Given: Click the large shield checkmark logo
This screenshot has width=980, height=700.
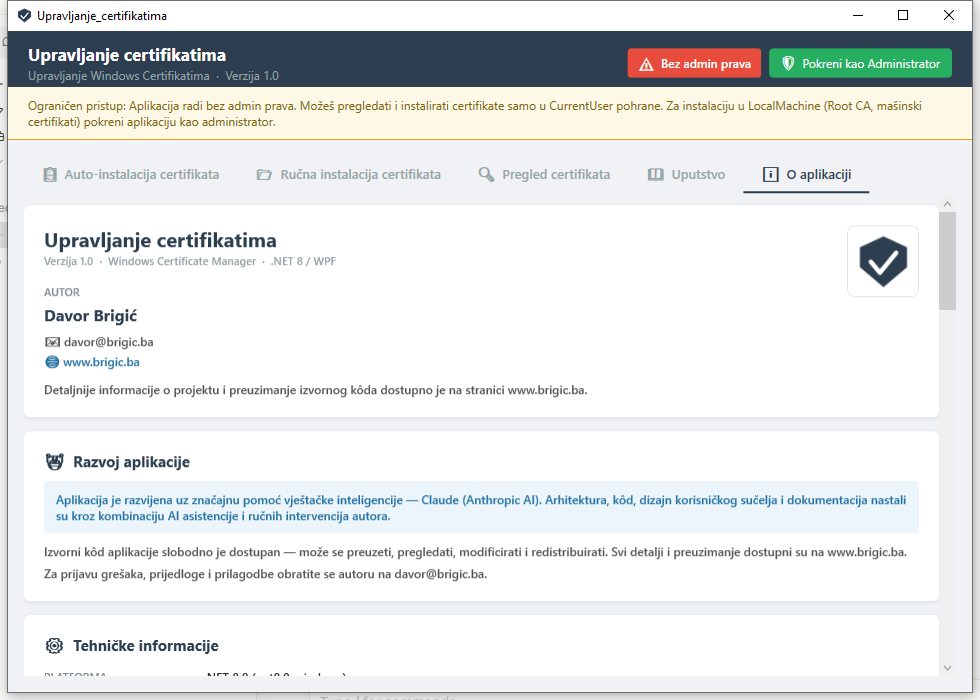Looking at the screenshot, I should 882,261.
